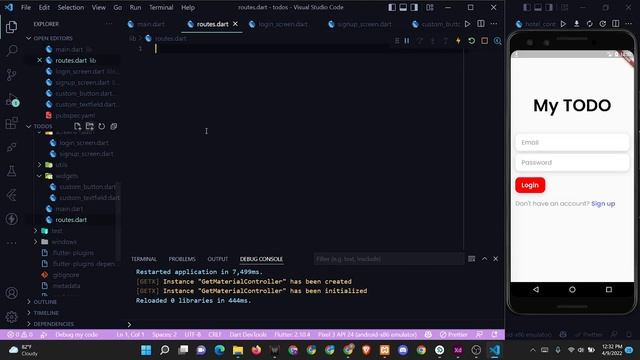Click New Folder icon in TODOS header
This screenshot has height=360, width=640.
coord(89,126)
